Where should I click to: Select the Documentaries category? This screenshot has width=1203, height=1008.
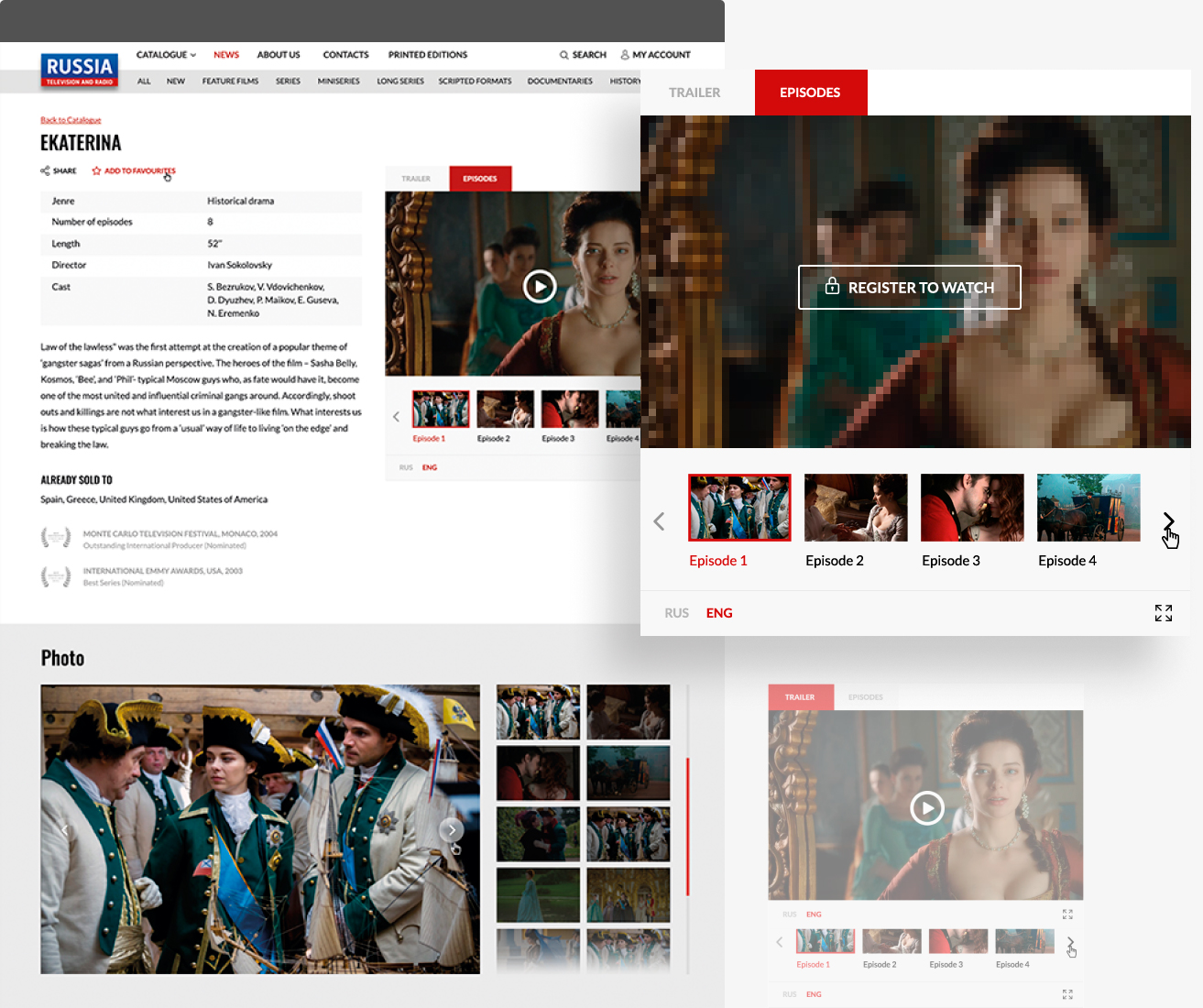coord(560,82)
